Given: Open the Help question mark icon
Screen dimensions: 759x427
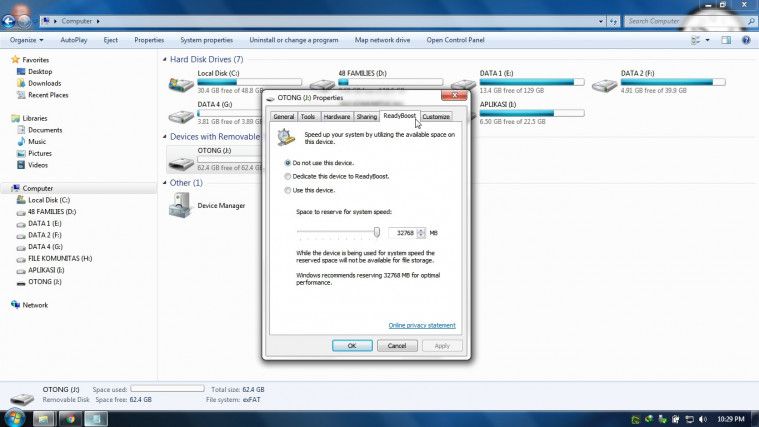Looking at the screenshot, I should tap(746, 40).
